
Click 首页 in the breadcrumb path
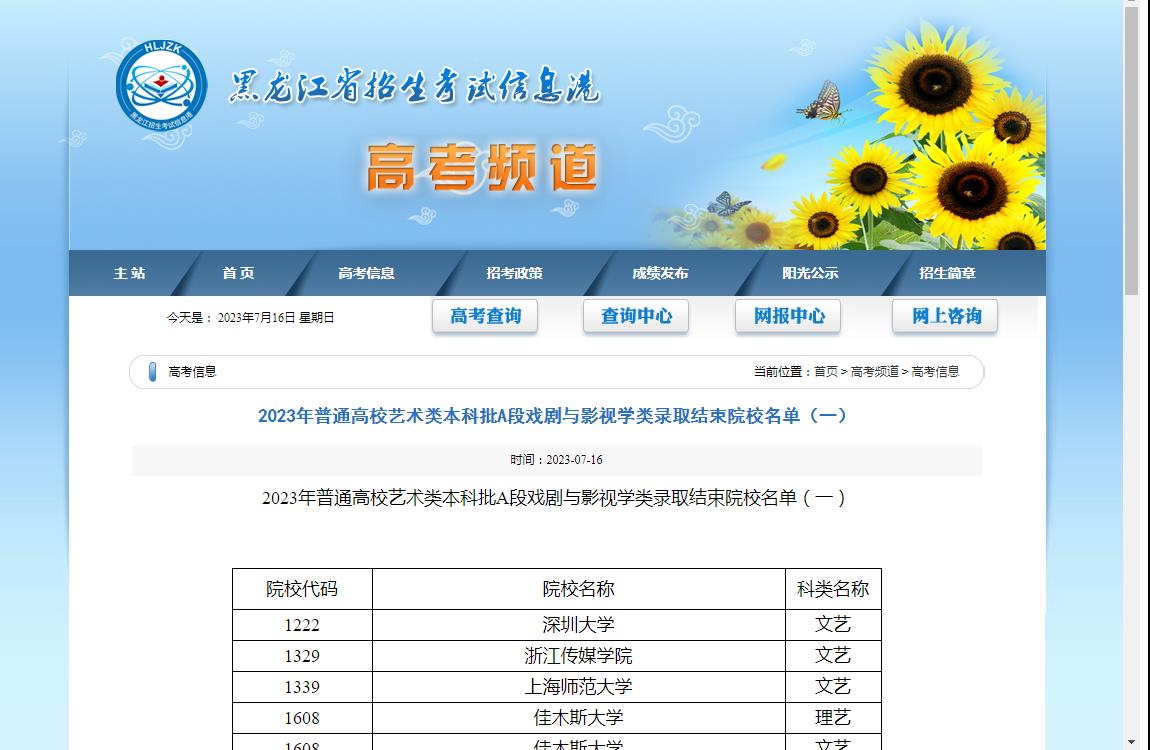pyautogui.click(x=826, y=372)
